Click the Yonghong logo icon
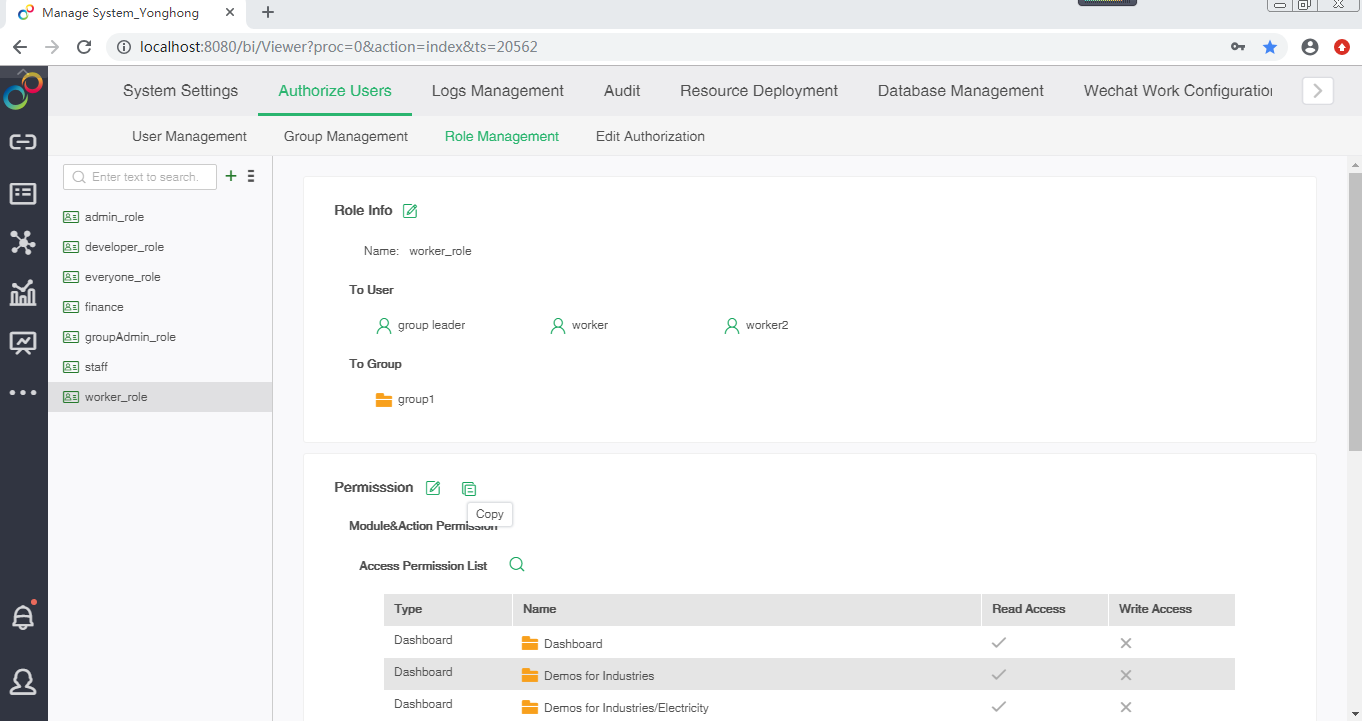Viewport: 1362px width, 721px height. (23, 90)
